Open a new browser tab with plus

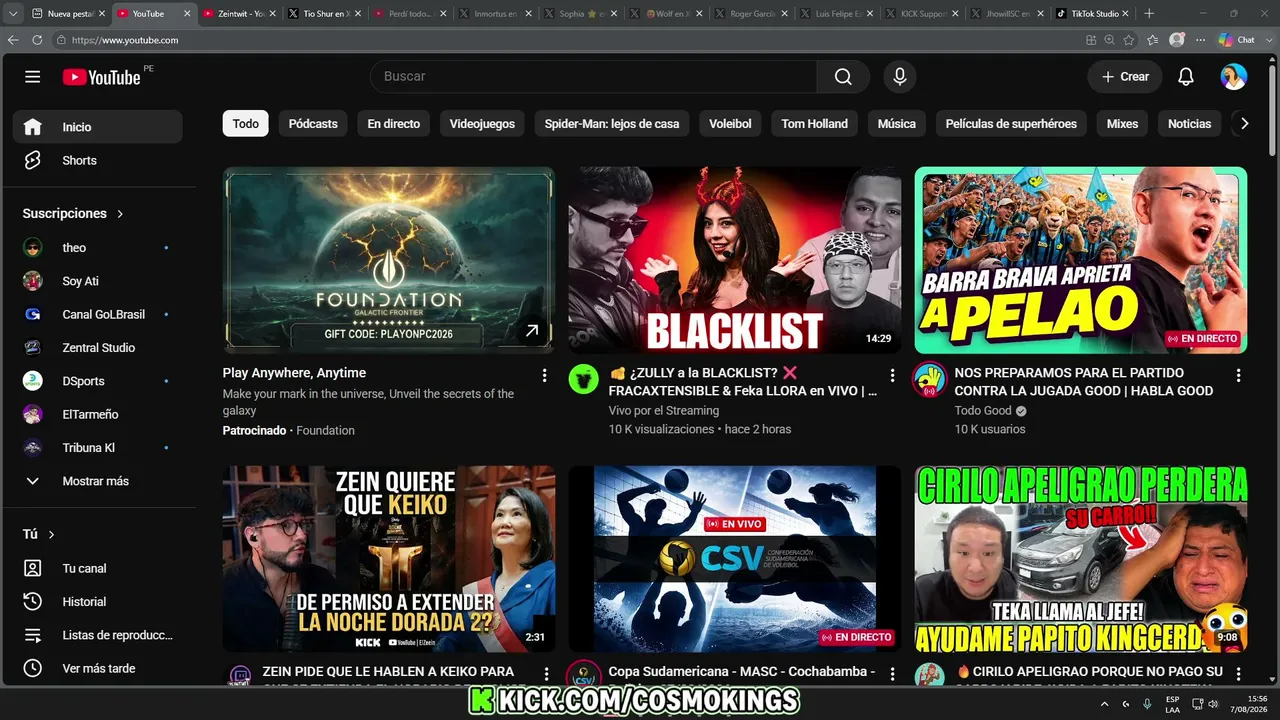click(1149, 14)
